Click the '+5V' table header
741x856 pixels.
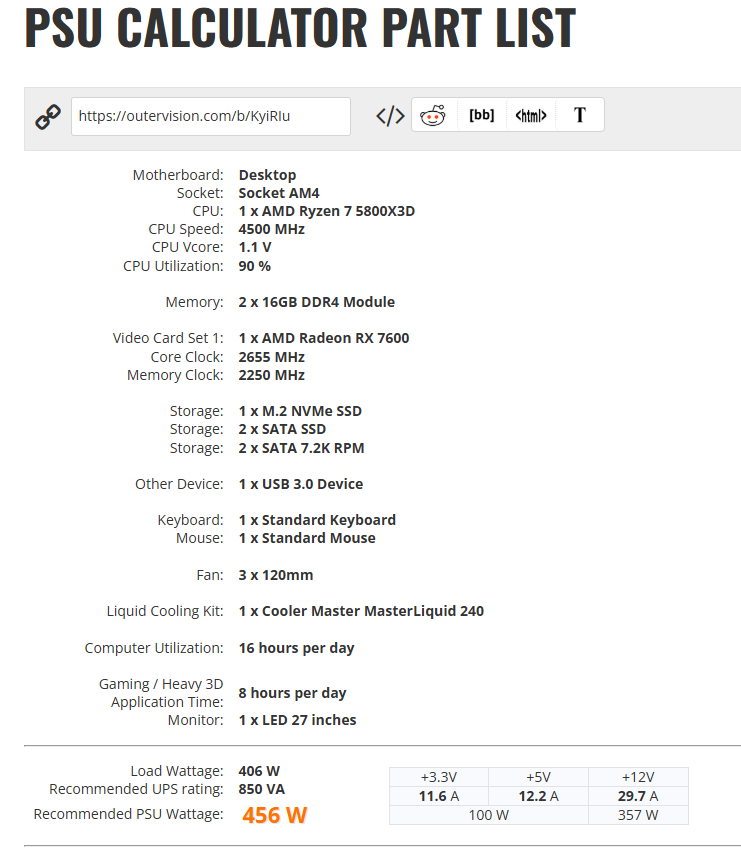(x=538, y=777)
